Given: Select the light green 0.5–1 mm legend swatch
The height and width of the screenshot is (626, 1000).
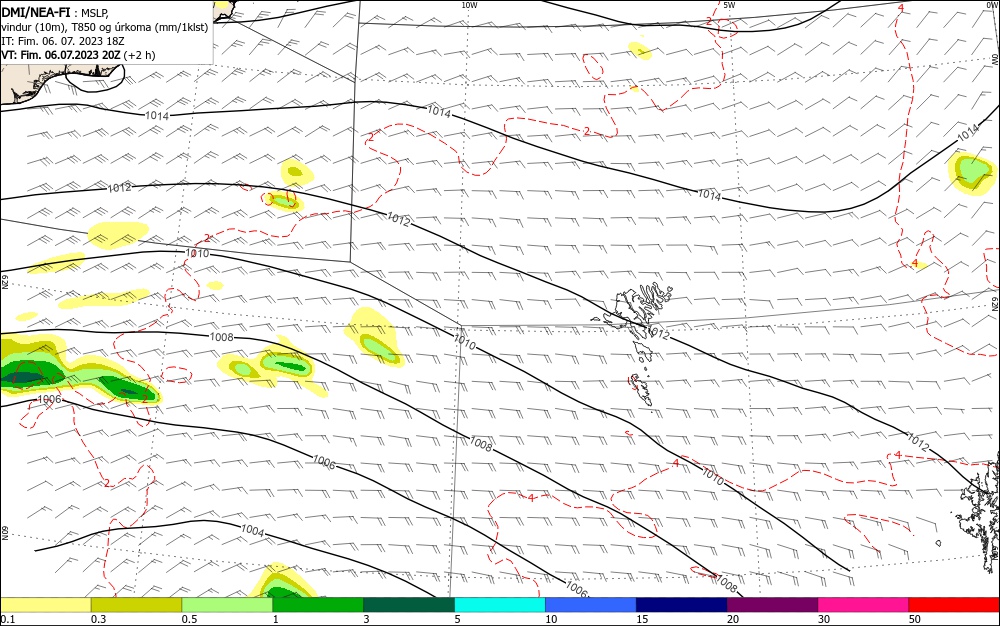Looking at the screenshot, I should [x=227, y=605].
